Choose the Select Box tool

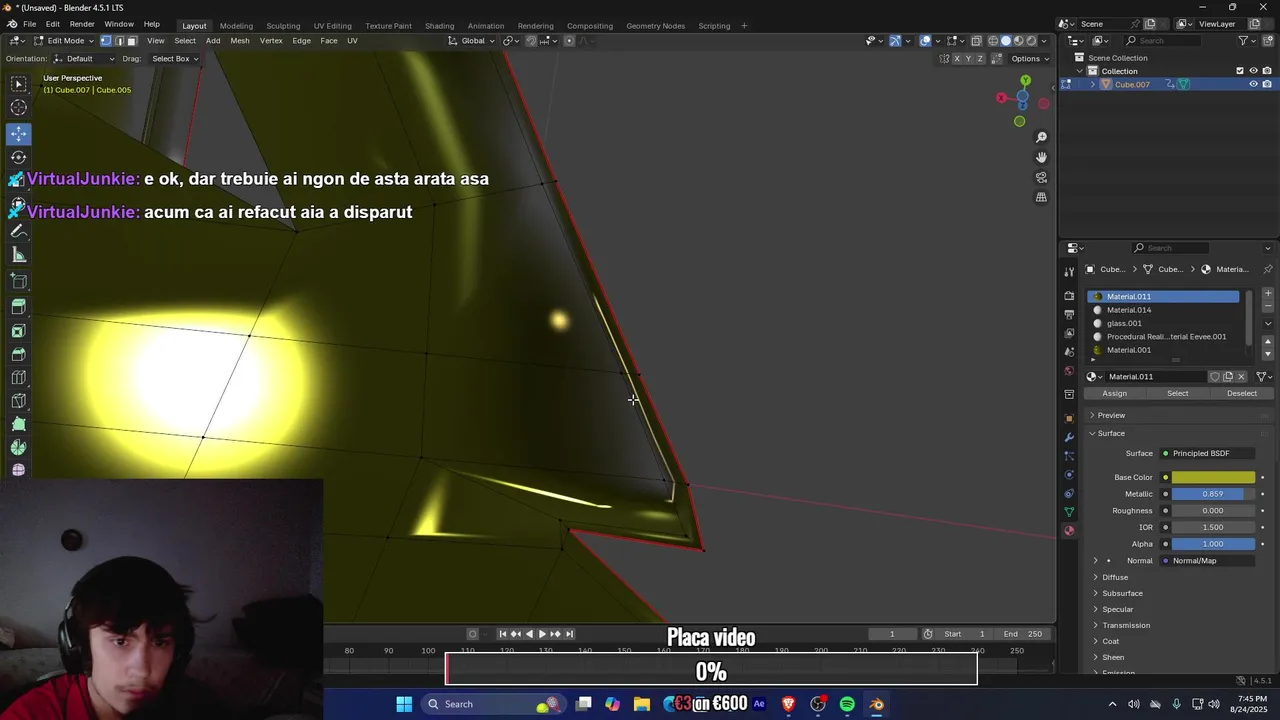click(x=18, y=84)
